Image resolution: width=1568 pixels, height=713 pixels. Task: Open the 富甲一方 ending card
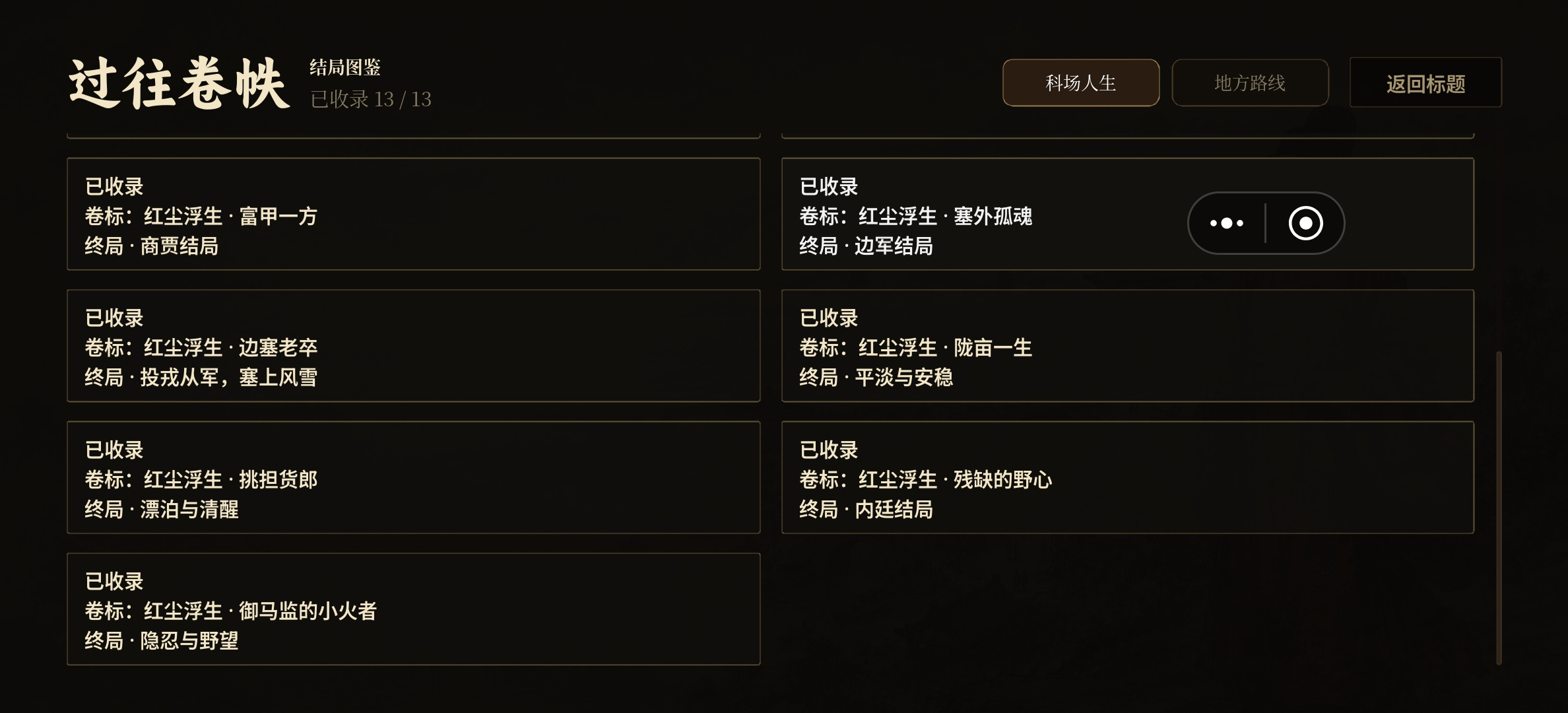click(414, 214)
